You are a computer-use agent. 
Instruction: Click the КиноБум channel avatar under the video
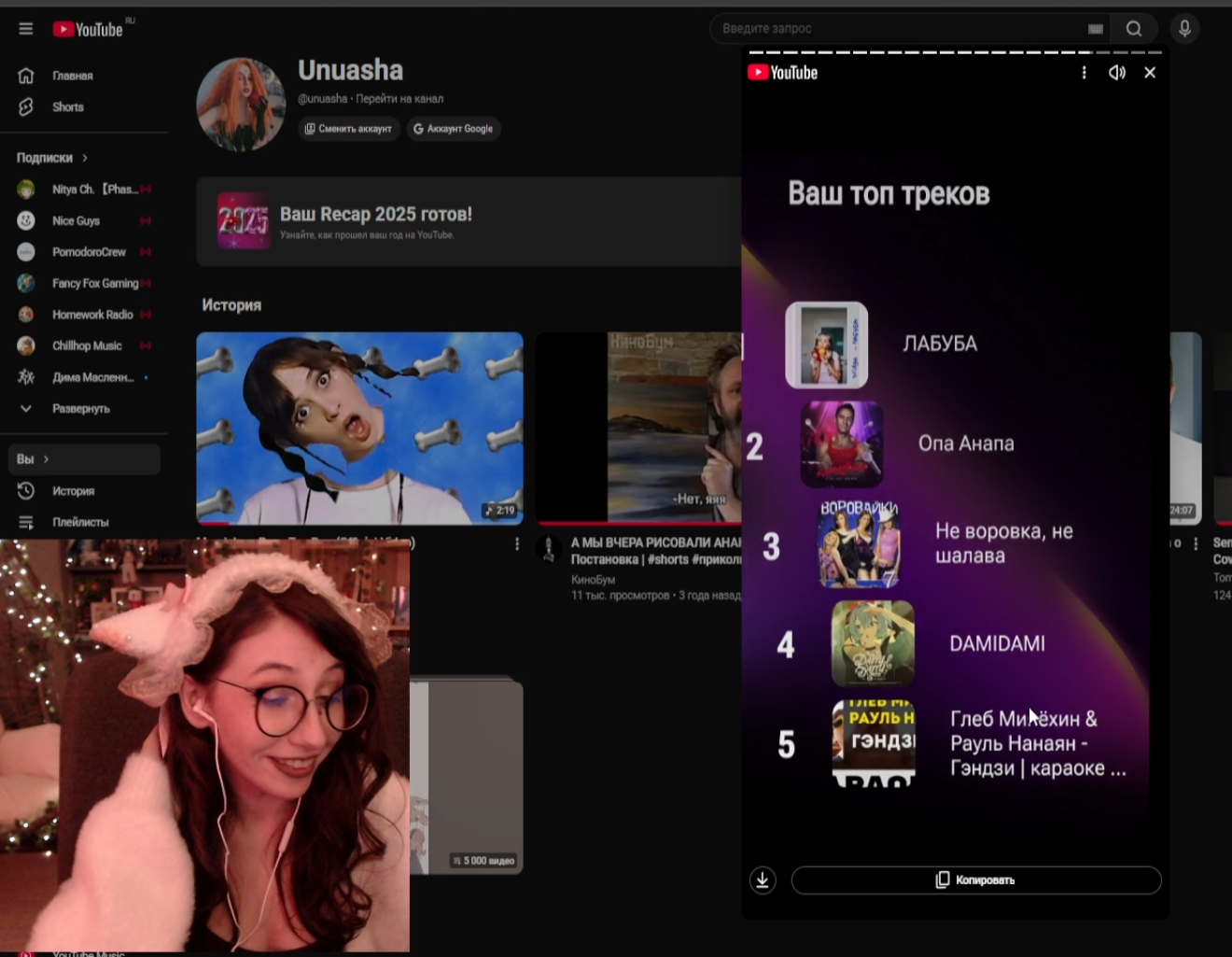pos(549,548)
